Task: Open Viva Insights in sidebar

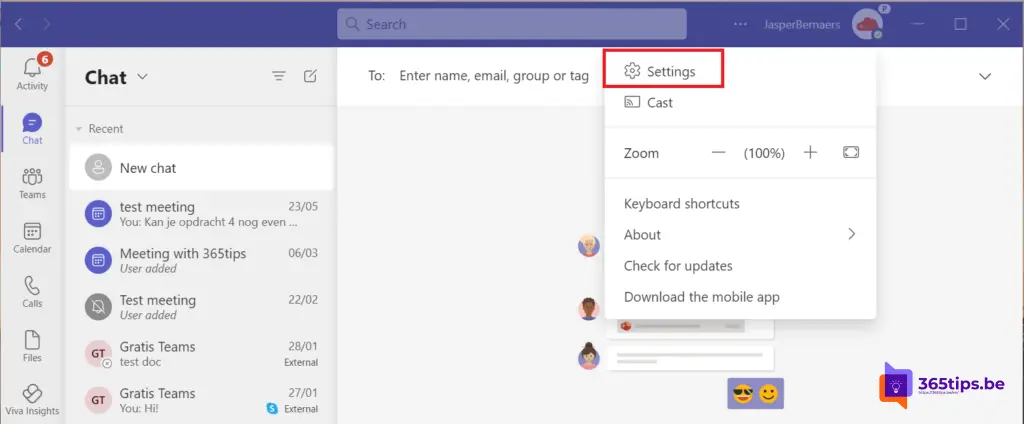Action: (32, 399)
